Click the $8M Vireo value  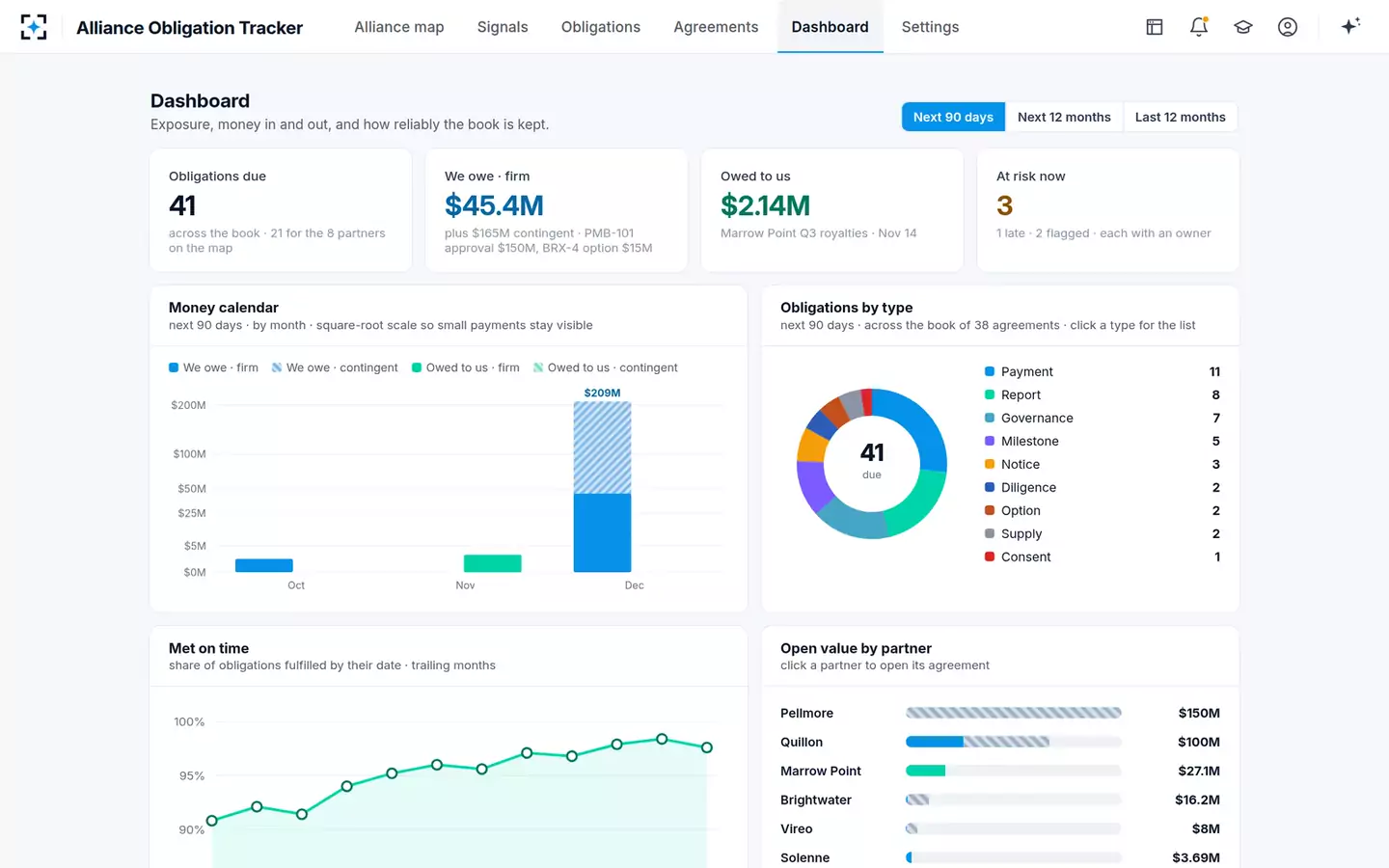point(1206,828)
